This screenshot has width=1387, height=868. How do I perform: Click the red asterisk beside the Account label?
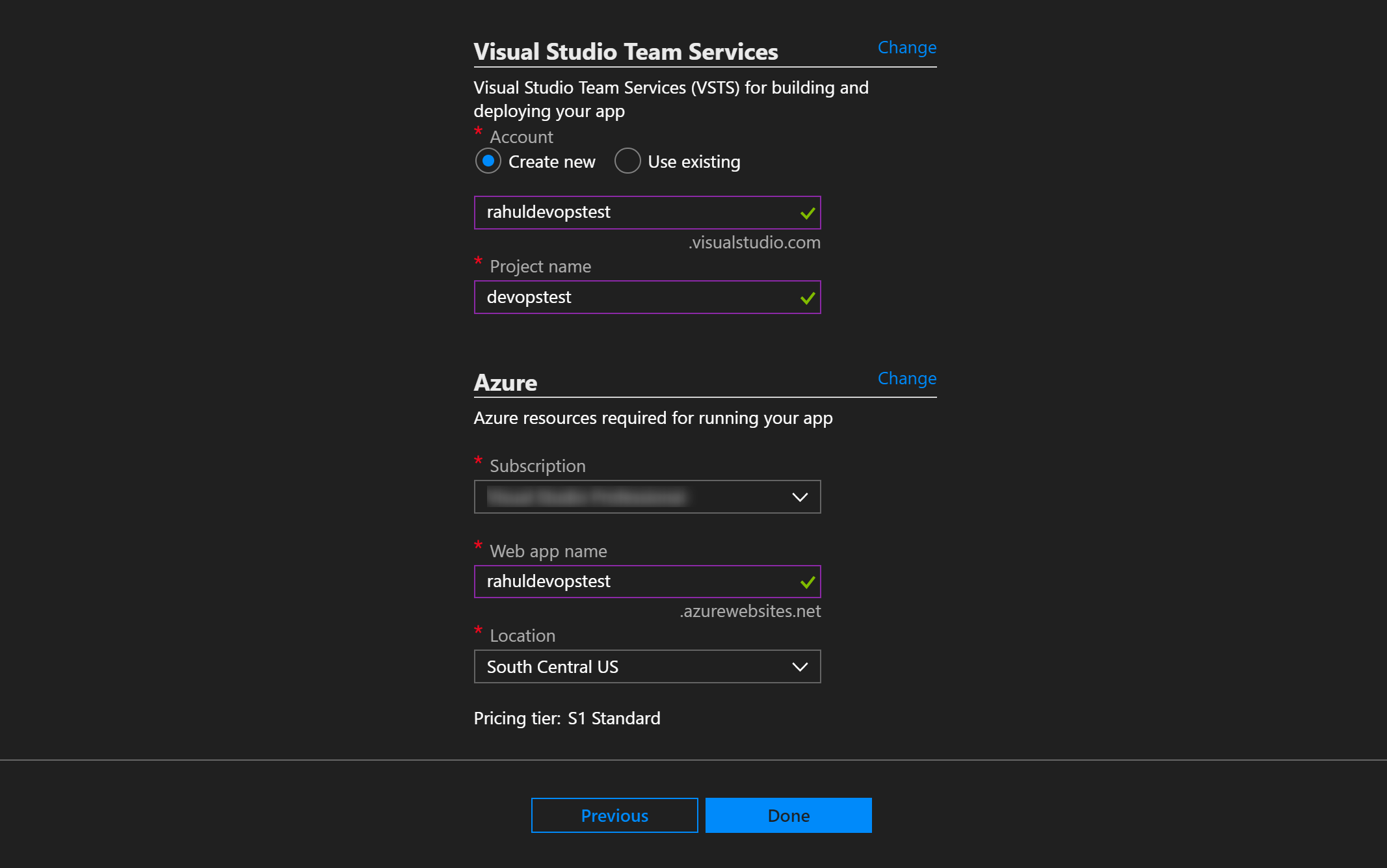(479, 131)
